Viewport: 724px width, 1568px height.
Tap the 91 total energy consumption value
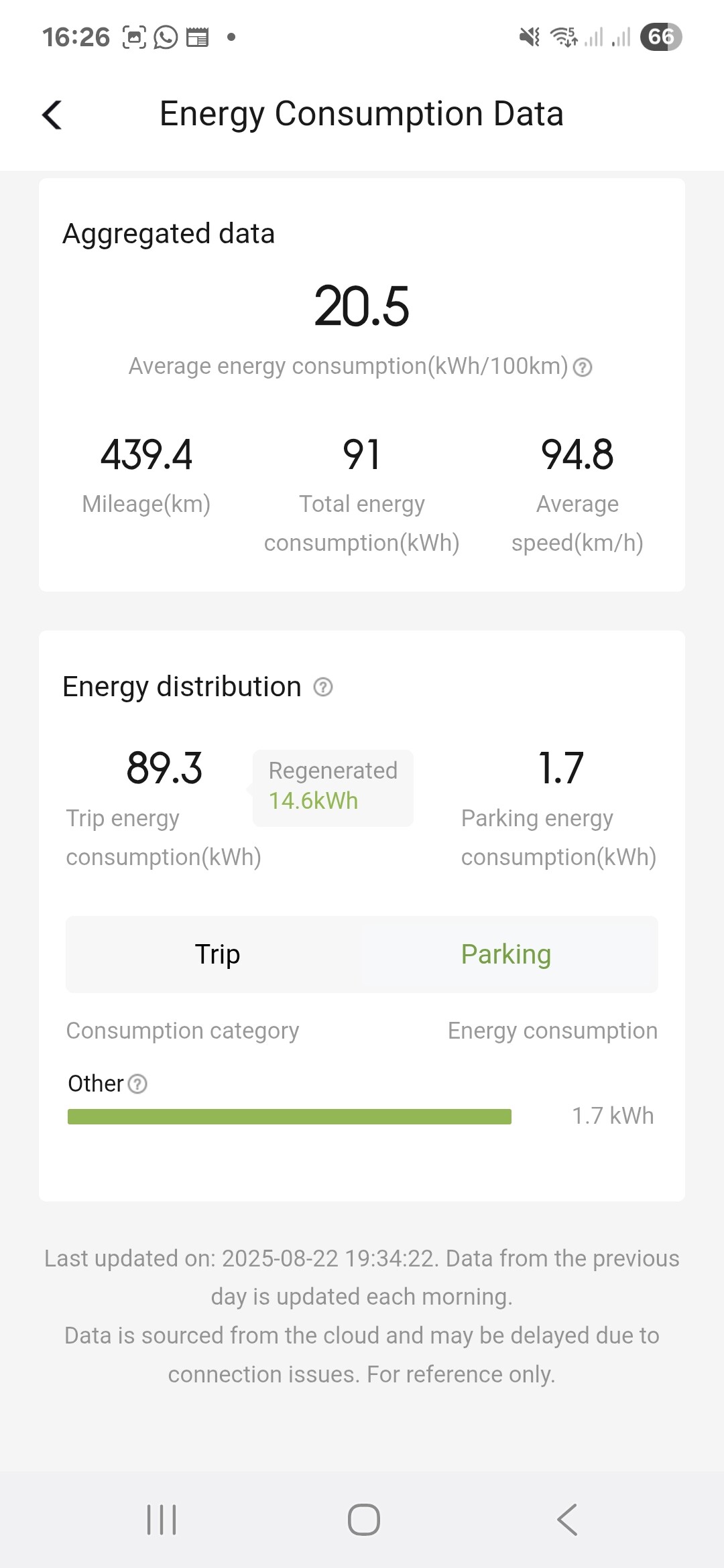pyautogui.click(x=361, y=454)
